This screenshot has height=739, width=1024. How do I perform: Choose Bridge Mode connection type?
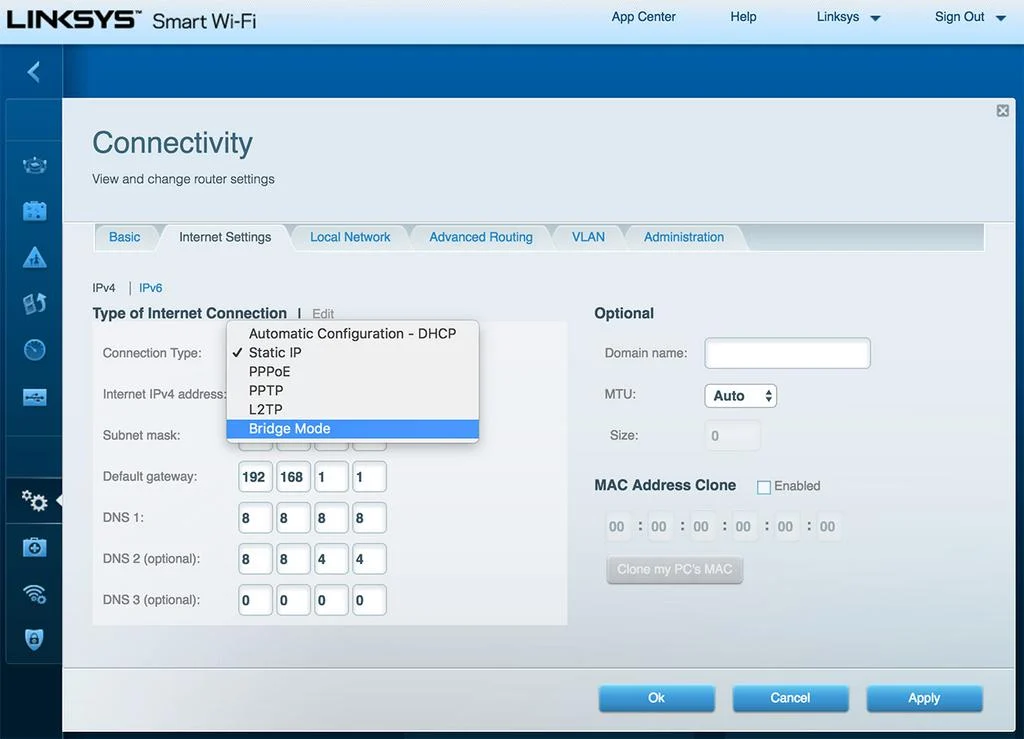(x=353, y=429)
